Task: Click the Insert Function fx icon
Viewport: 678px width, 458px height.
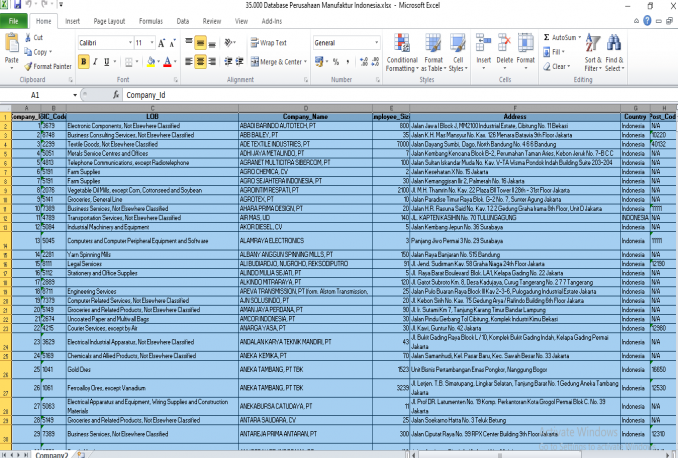Action: 115,95
